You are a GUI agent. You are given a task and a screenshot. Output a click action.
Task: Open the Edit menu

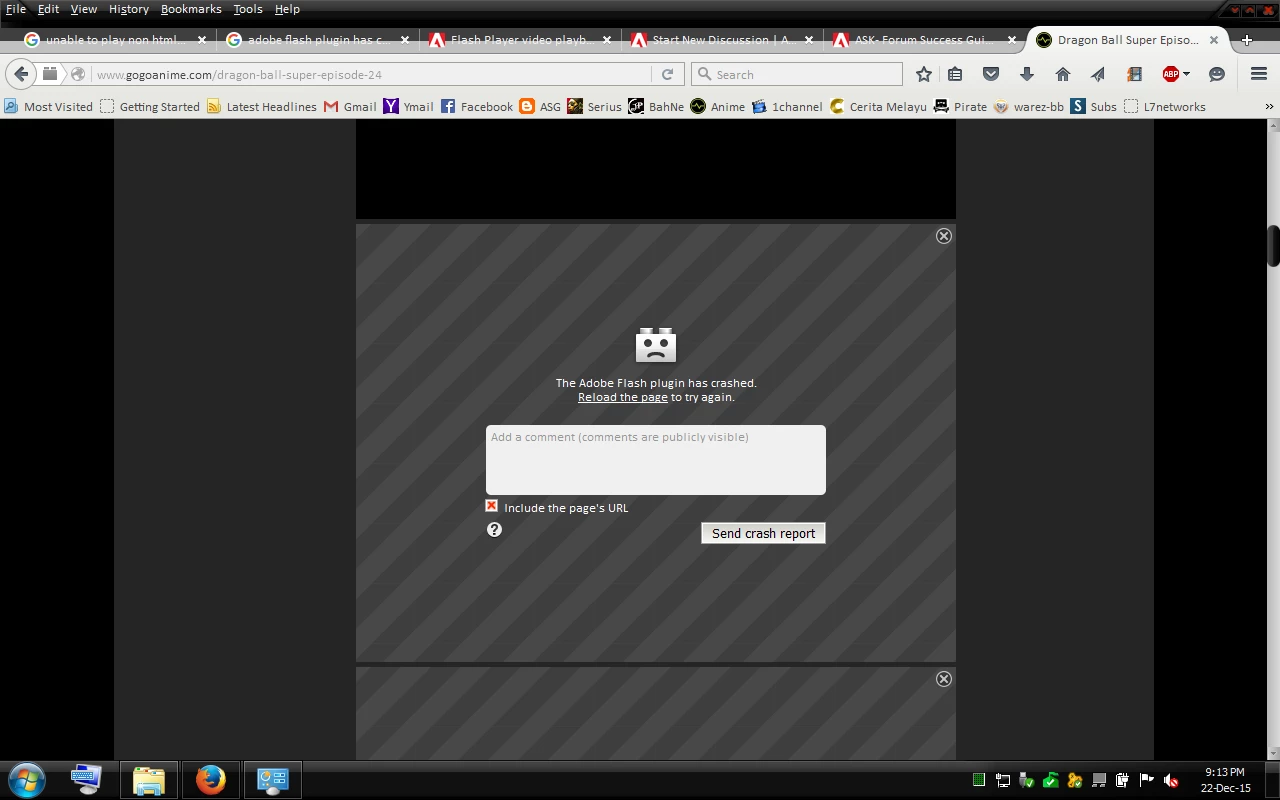point(48,9)
